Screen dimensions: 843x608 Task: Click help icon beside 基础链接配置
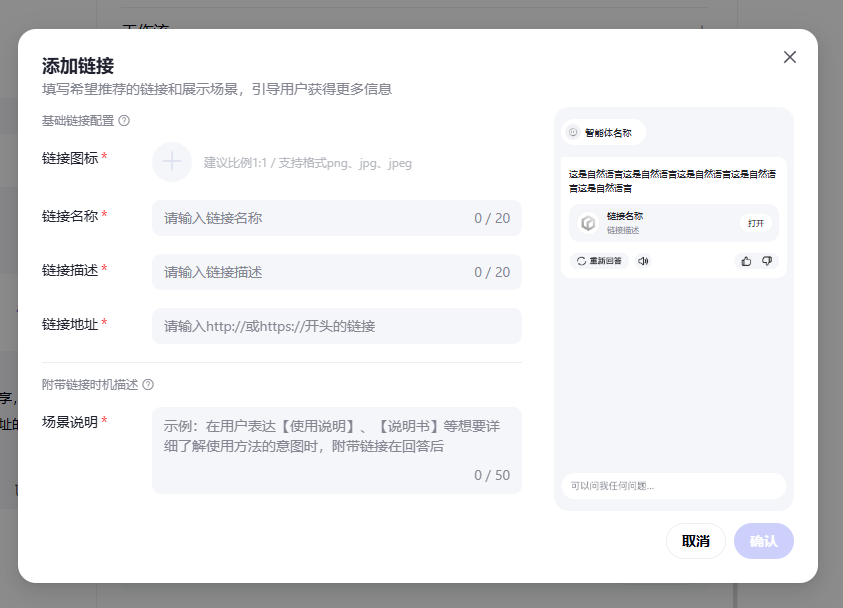(124, 121)
